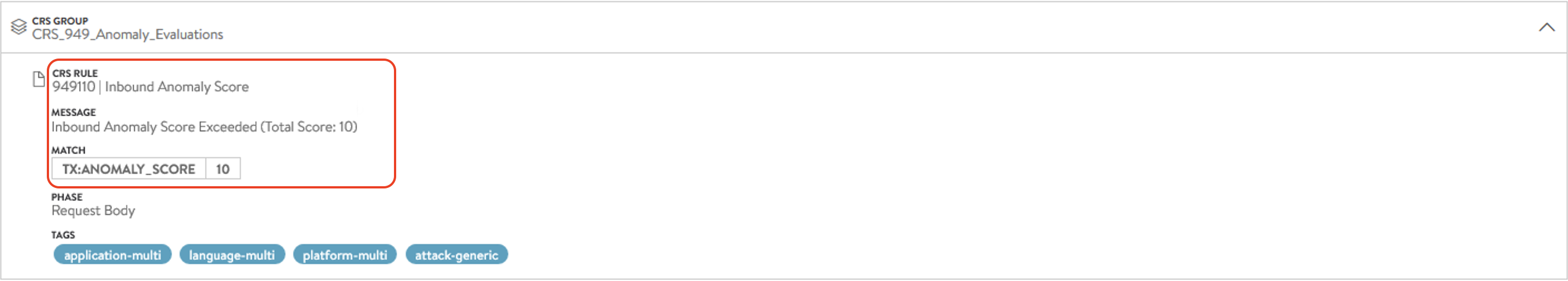Viewport: 1568px width, 281px height.
Task: Click the CRS GROUP label
Action: [x=60, y=21]
